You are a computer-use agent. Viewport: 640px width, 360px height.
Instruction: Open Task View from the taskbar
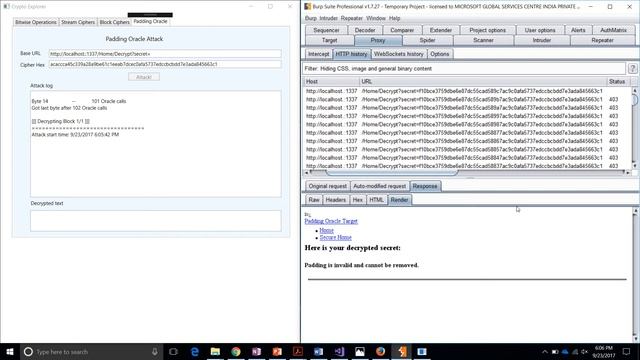pos(173,351)
